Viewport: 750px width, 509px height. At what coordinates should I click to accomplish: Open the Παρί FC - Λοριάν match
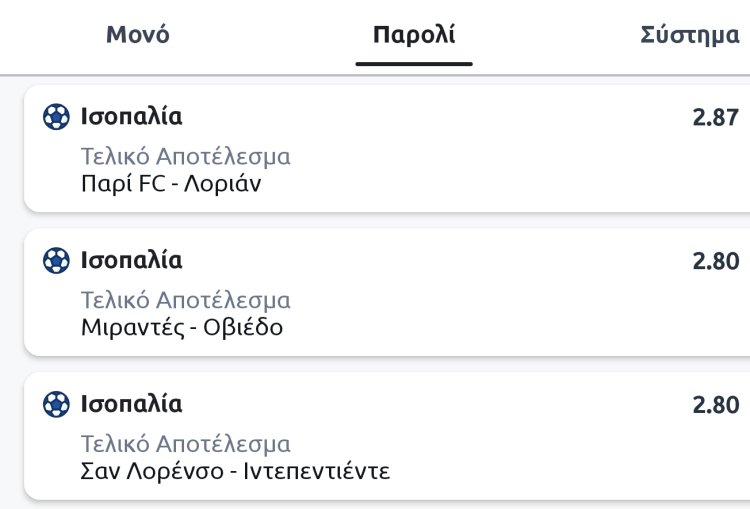172,184
